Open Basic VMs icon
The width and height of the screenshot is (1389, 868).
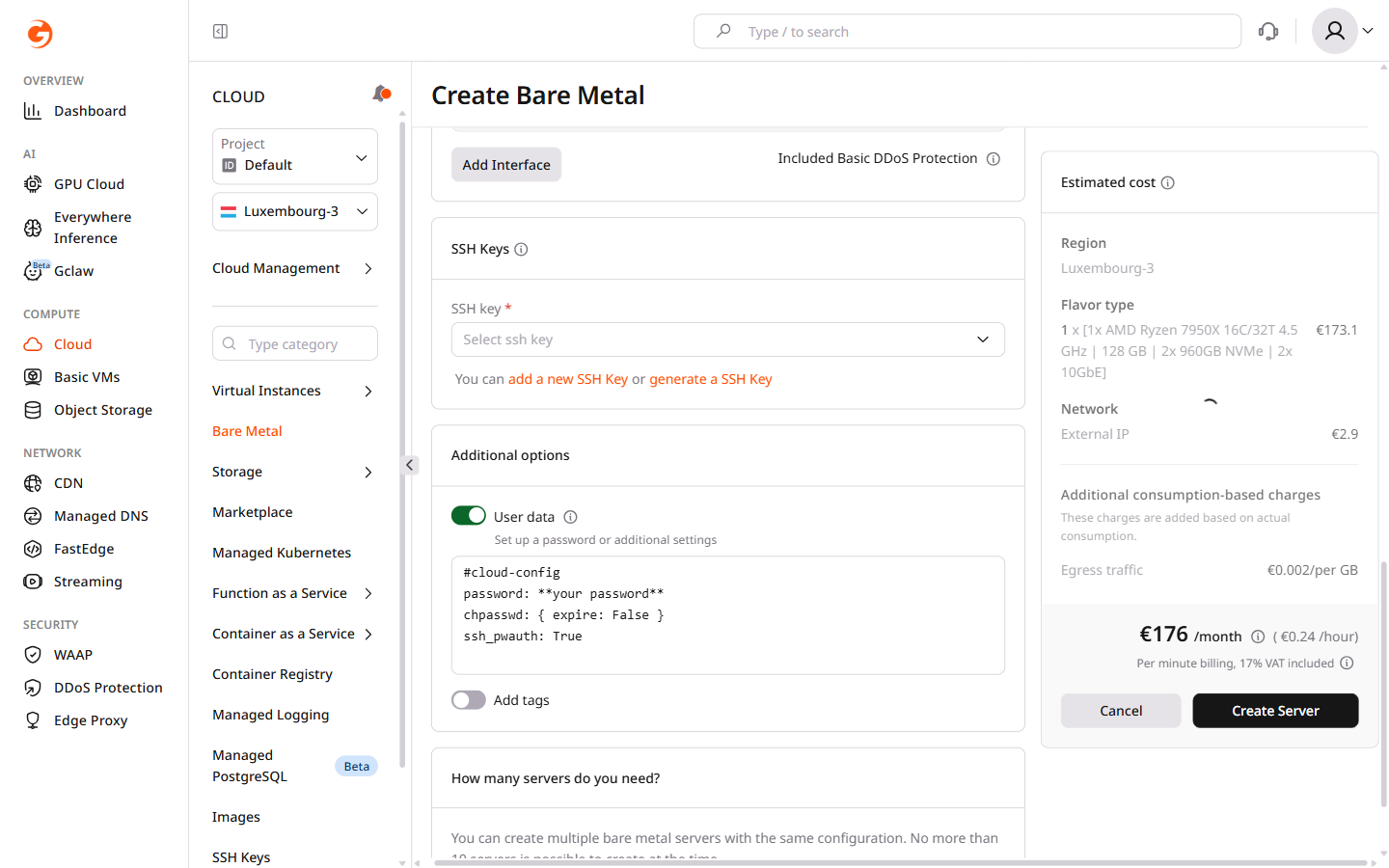[33, 377]
